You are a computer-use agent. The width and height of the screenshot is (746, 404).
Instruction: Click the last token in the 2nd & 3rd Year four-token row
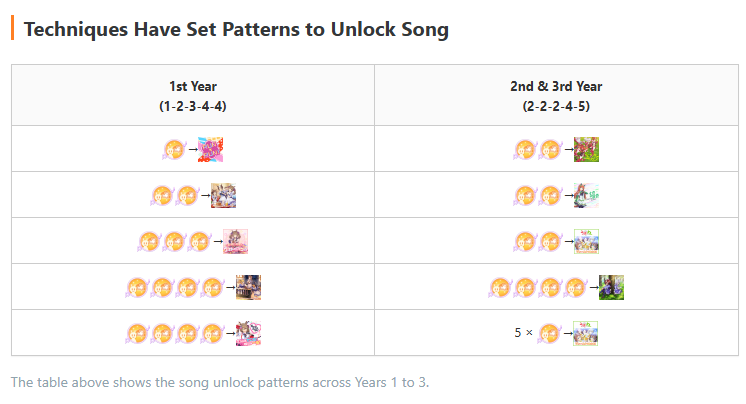575,287
